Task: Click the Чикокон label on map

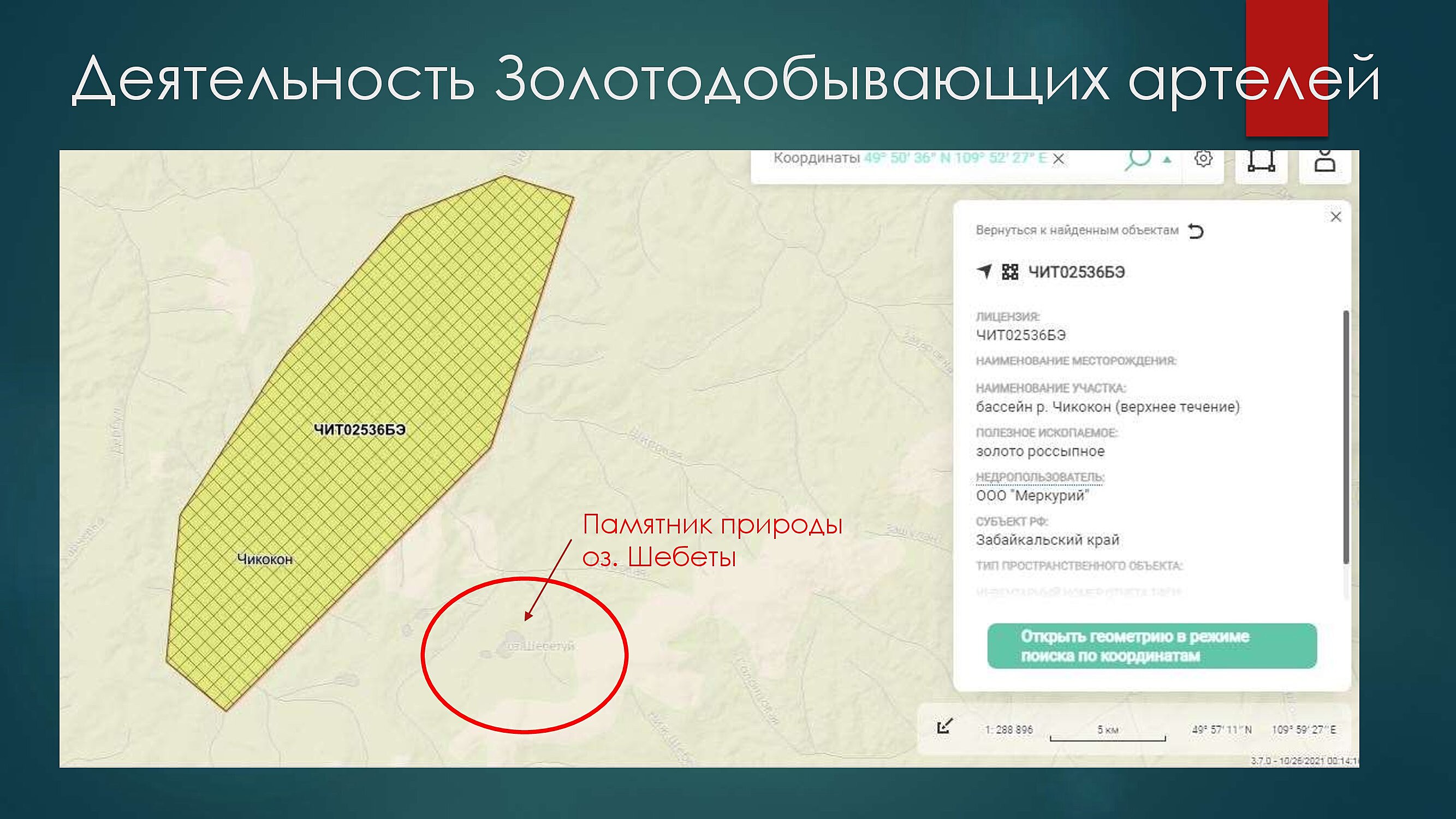Action: pos(265,559)
